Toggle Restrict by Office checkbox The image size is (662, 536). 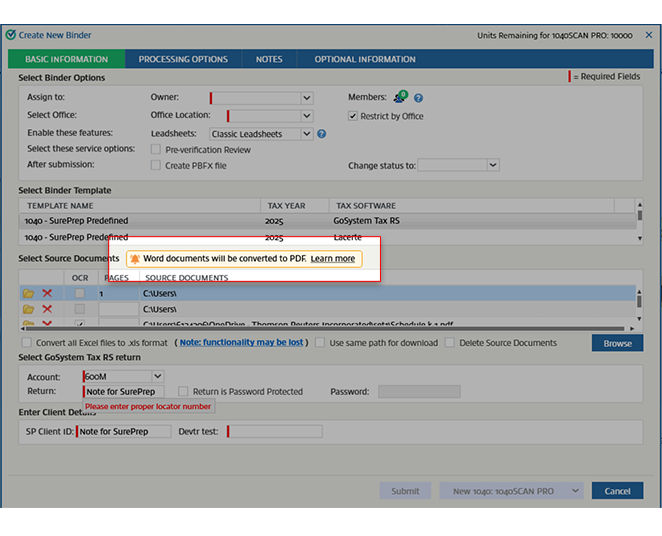[x=353, y=116]
